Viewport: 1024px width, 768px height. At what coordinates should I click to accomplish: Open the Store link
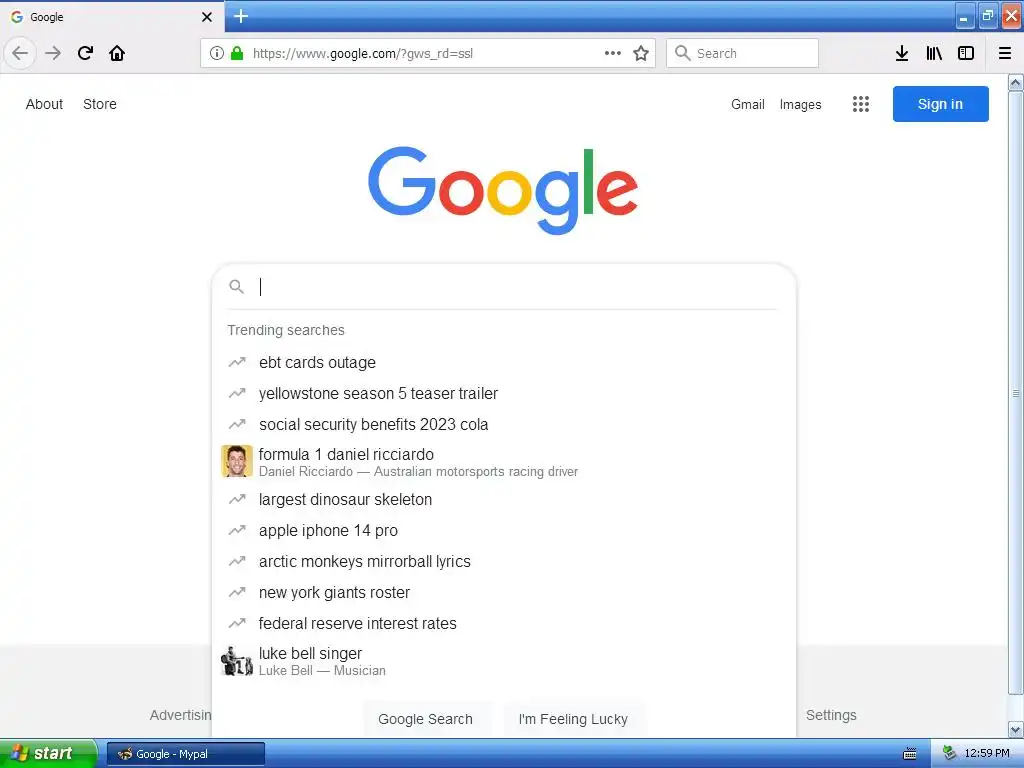(x=100, y=104)
